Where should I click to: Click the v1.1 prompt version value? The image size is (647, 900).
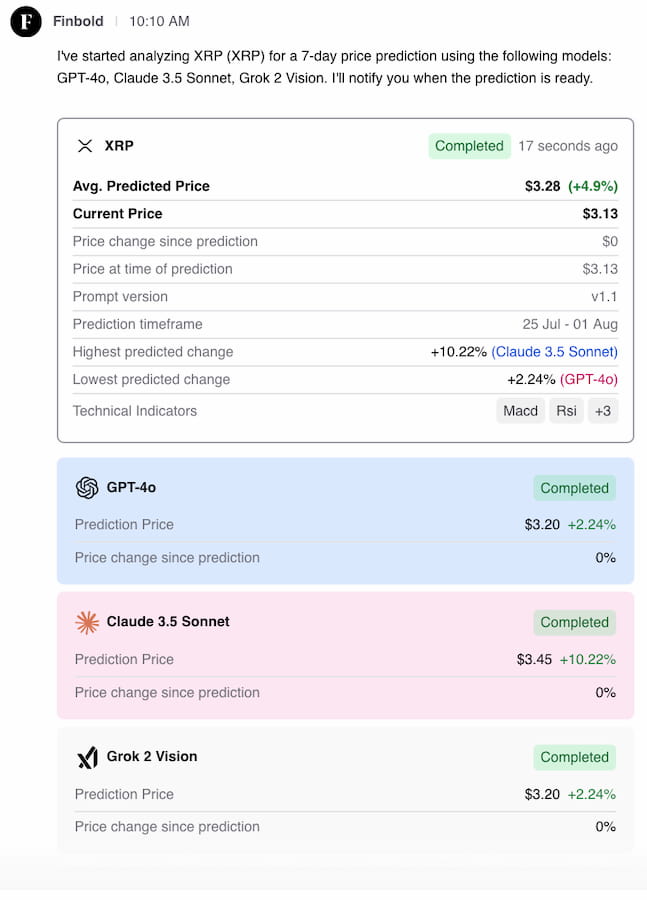(604, 297)
